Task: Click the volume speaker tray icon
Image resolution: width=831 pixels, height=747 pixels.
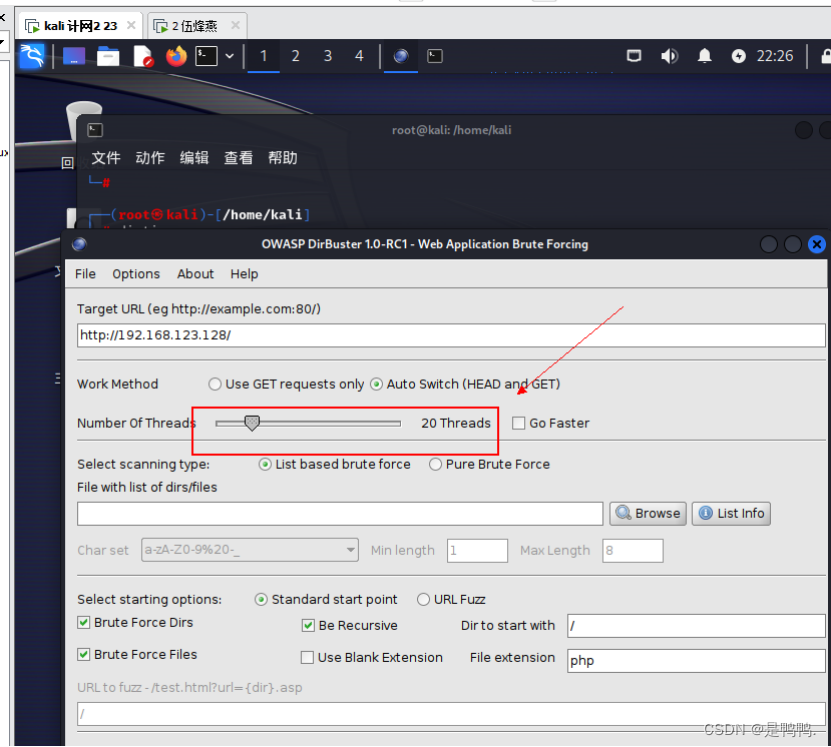Action: (x=669, y=56)
